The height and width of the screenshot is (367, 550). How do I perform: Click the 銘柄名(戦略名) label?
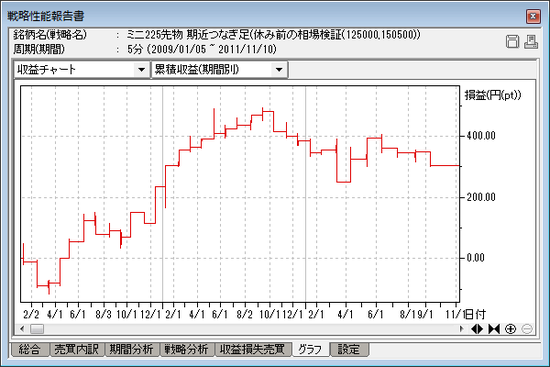(x=50, y=34)
